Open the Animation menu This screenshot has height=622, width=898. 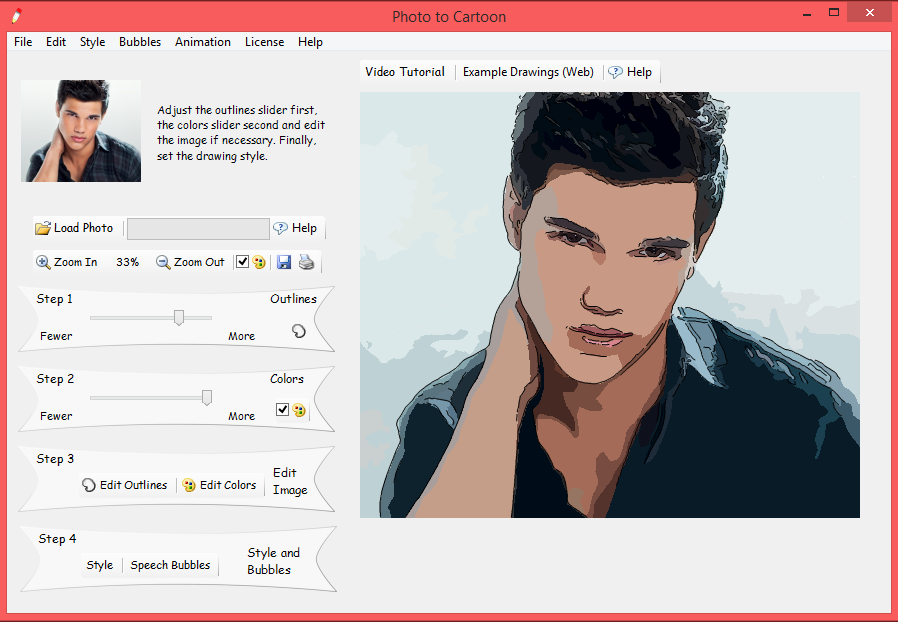[203, 42]
